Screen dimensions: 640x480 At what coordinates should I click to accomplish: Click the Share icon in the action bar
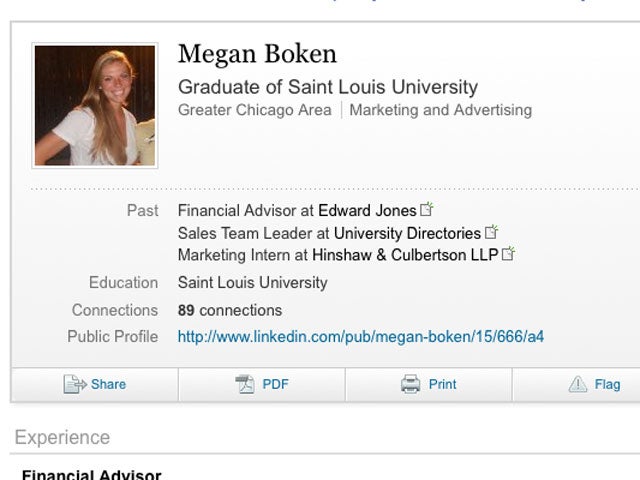point(75,384)
